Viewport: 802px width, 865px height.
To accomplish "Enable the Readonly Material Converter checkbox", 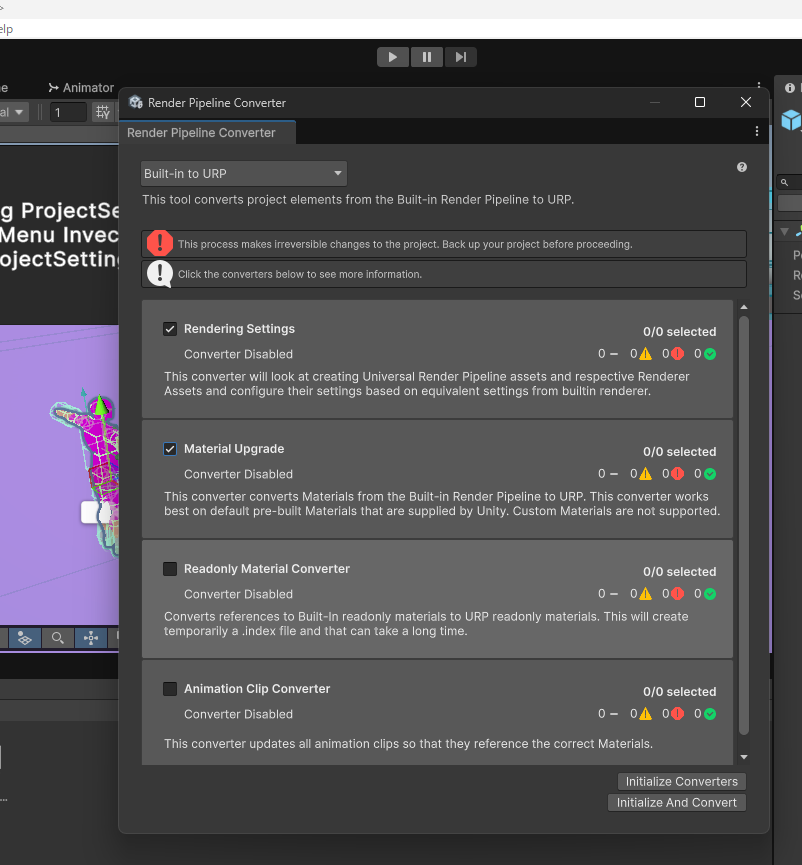I will click(170, 569).
